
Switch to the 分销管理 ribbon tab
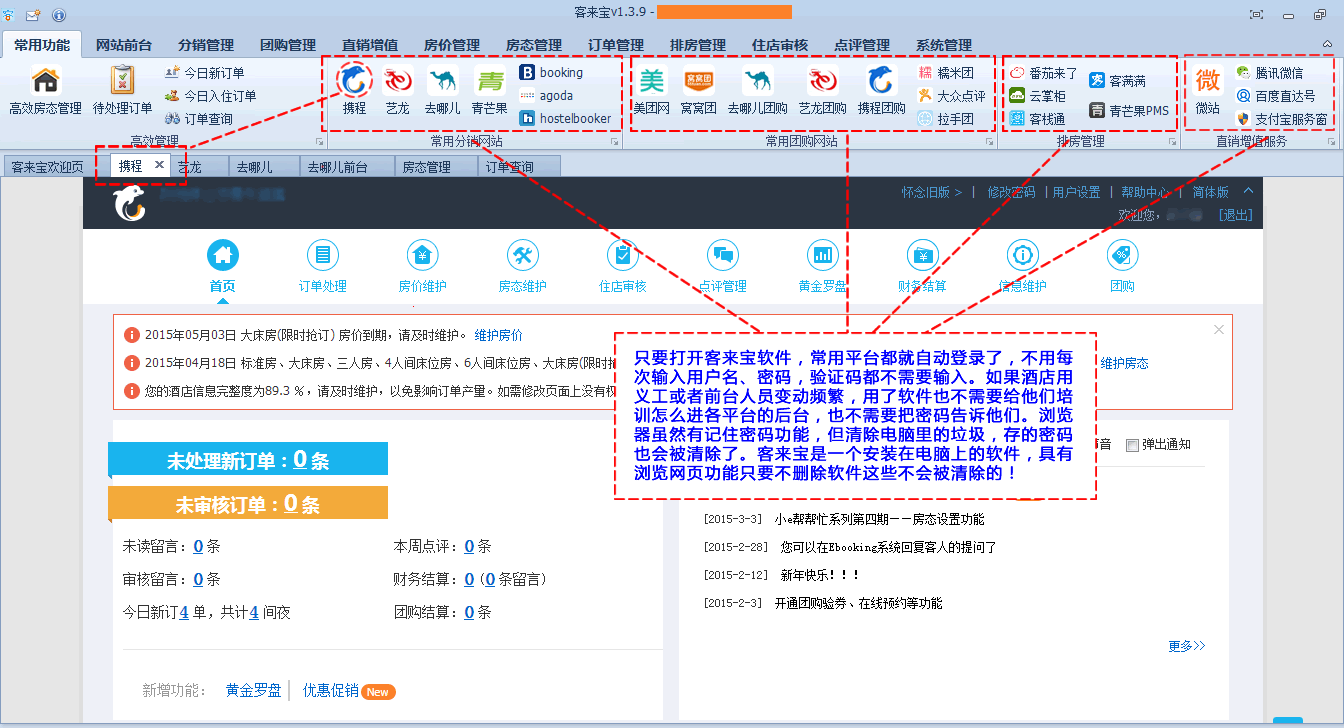coord(206,45)
